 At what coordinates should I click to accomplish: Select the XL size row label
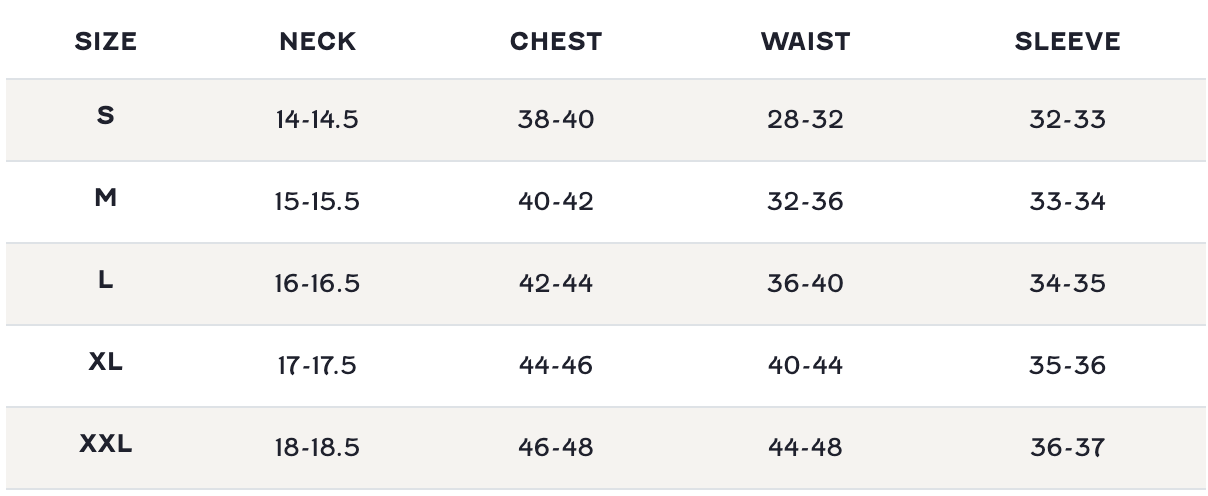pos(106,362)
